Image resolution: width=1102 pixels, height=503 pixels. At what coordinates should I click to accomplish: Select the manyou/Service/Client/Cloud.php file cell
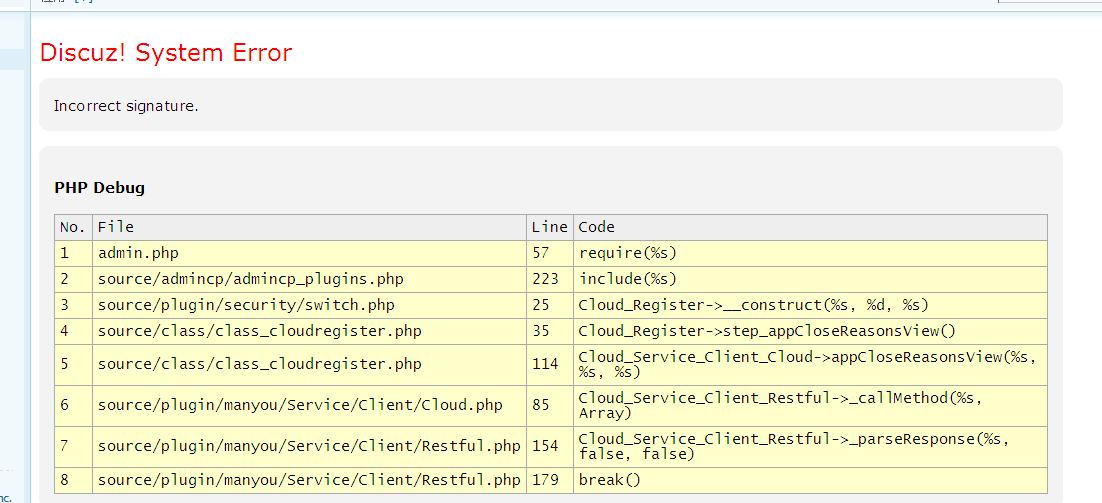coord(309,405)
